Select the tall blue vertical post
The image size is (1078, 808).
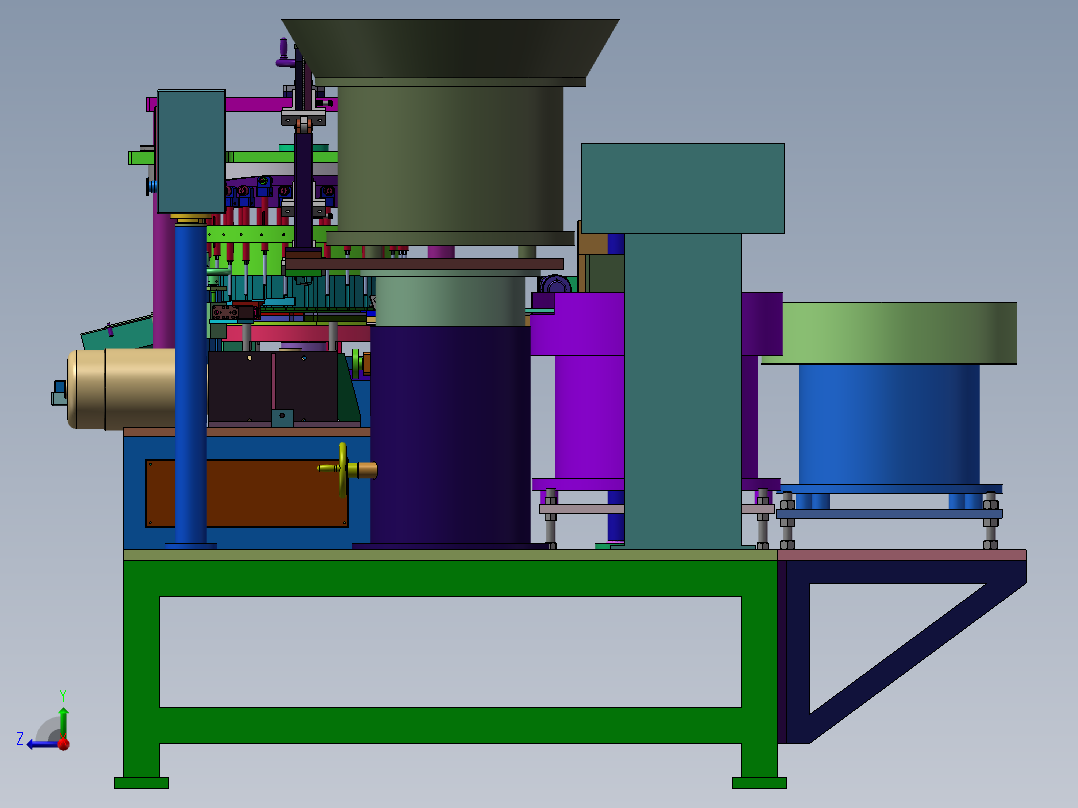190,385
